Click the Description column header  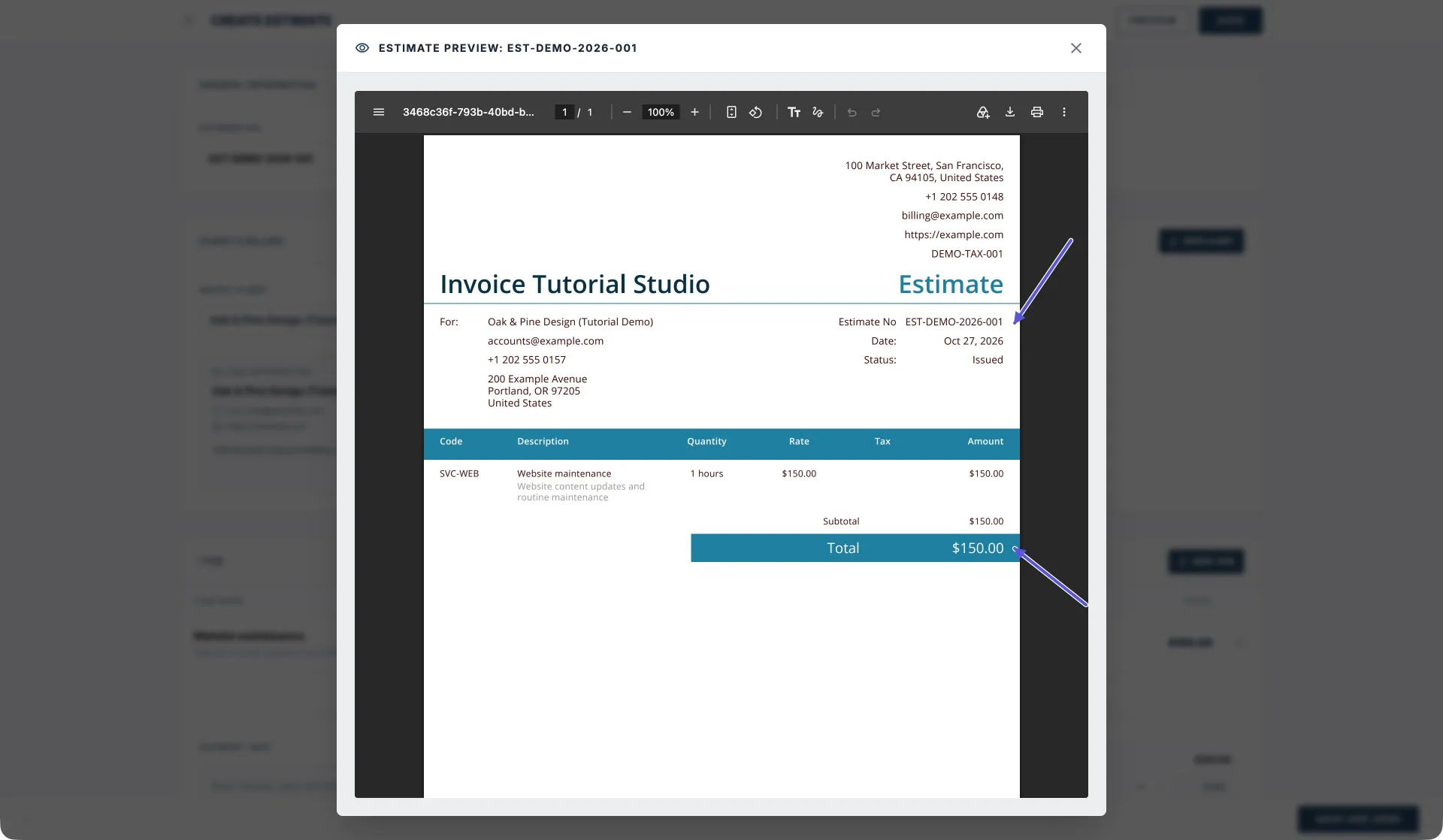pos(543,442)
